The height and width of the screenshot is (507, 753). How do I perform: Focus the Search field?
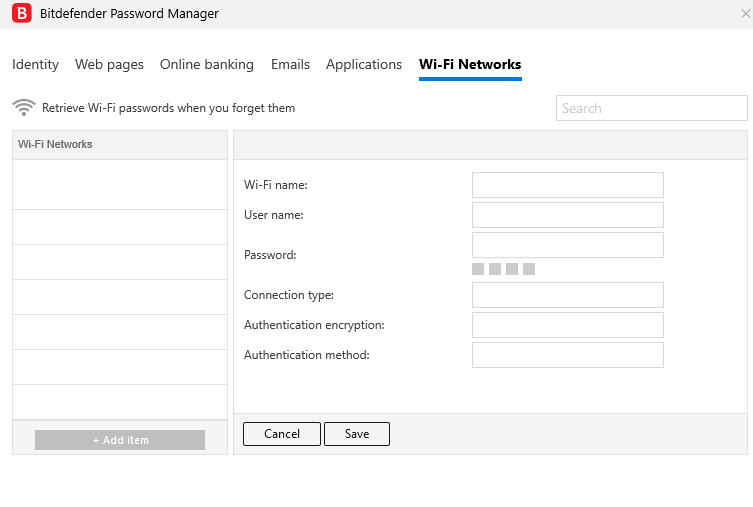point(651,108)
